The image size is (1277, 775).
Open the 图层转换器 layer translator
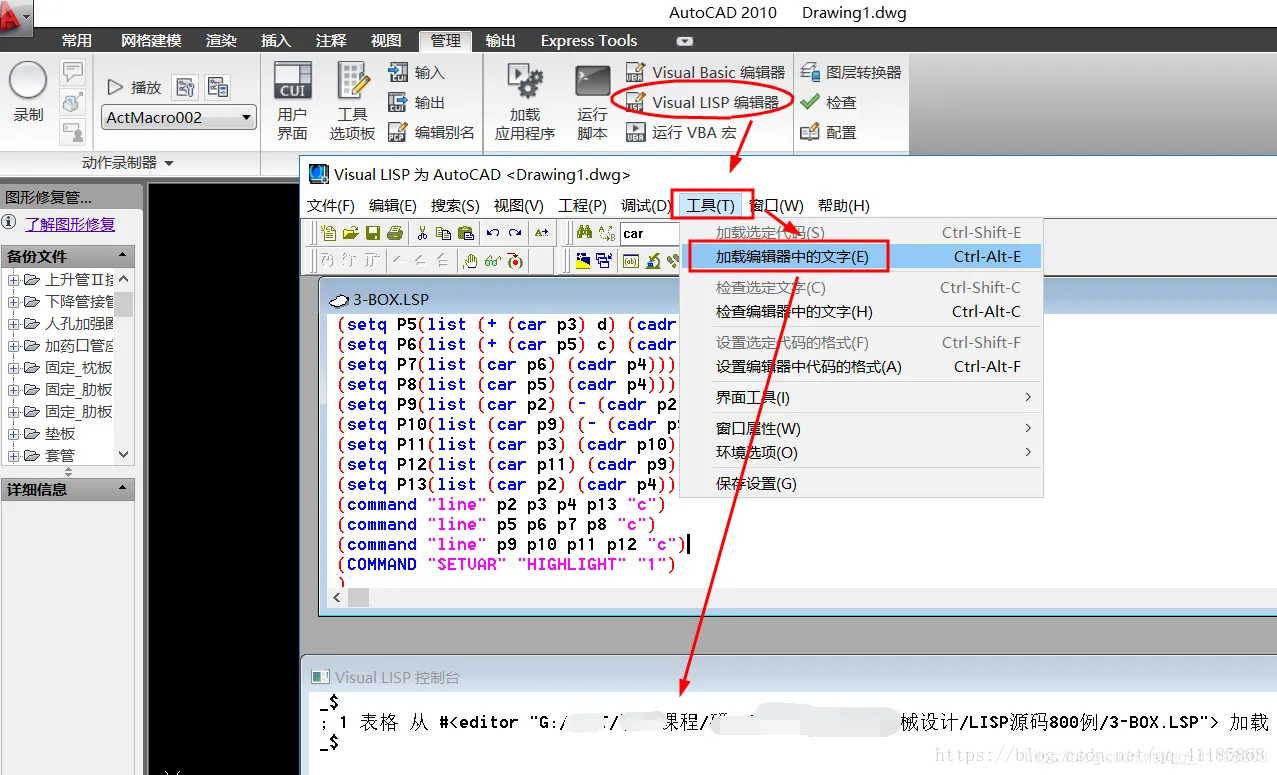coord(851,72)
